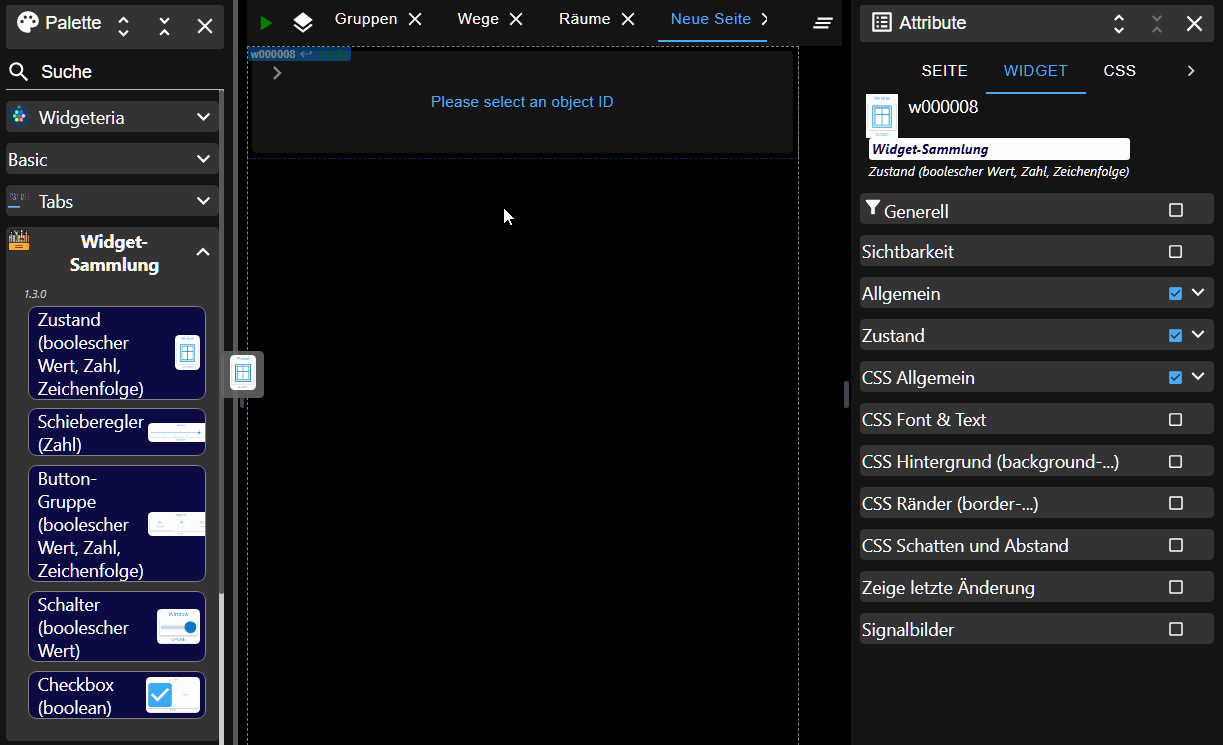
Task: Select the Neue Seite tab
Action: pyautogui.click(x=711, y=19)
